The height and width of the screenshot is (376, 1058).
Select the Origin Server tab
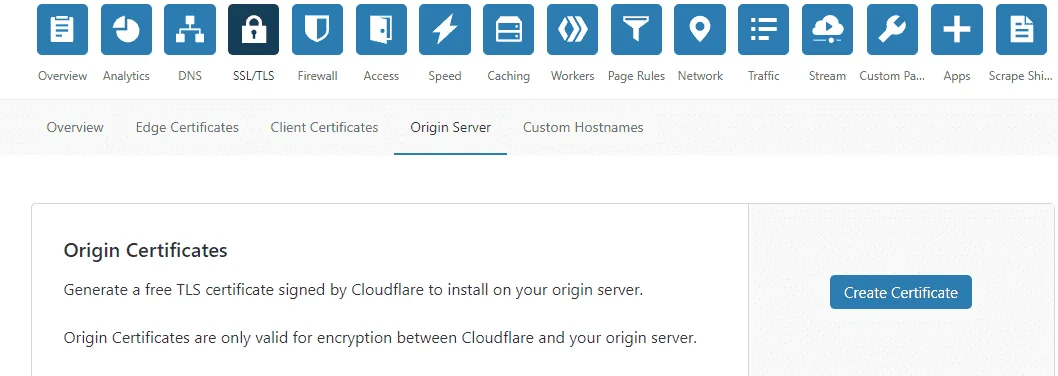[x=451, y=127]
